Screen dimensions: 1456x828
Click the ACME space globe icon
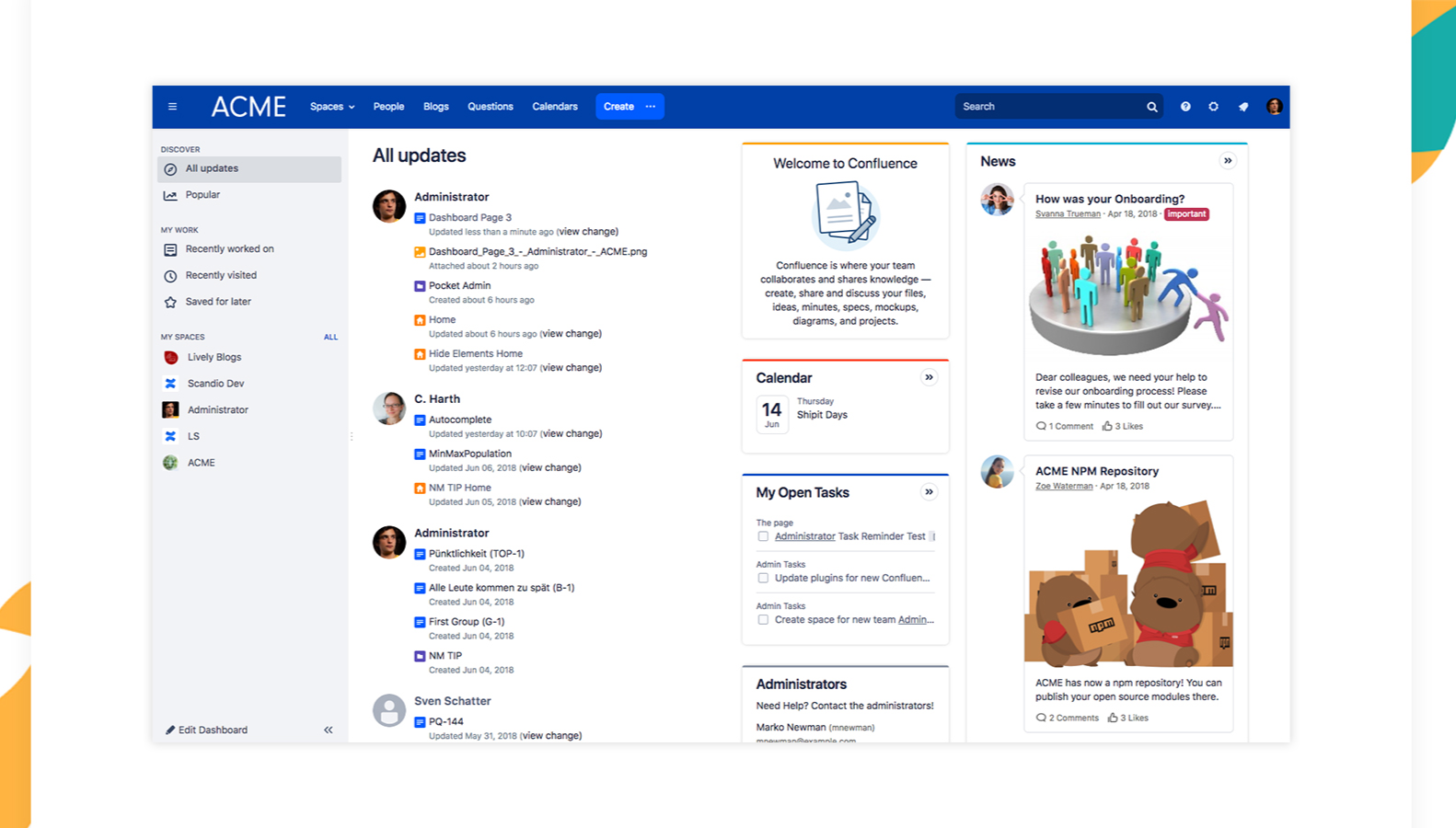click(170, 463)
